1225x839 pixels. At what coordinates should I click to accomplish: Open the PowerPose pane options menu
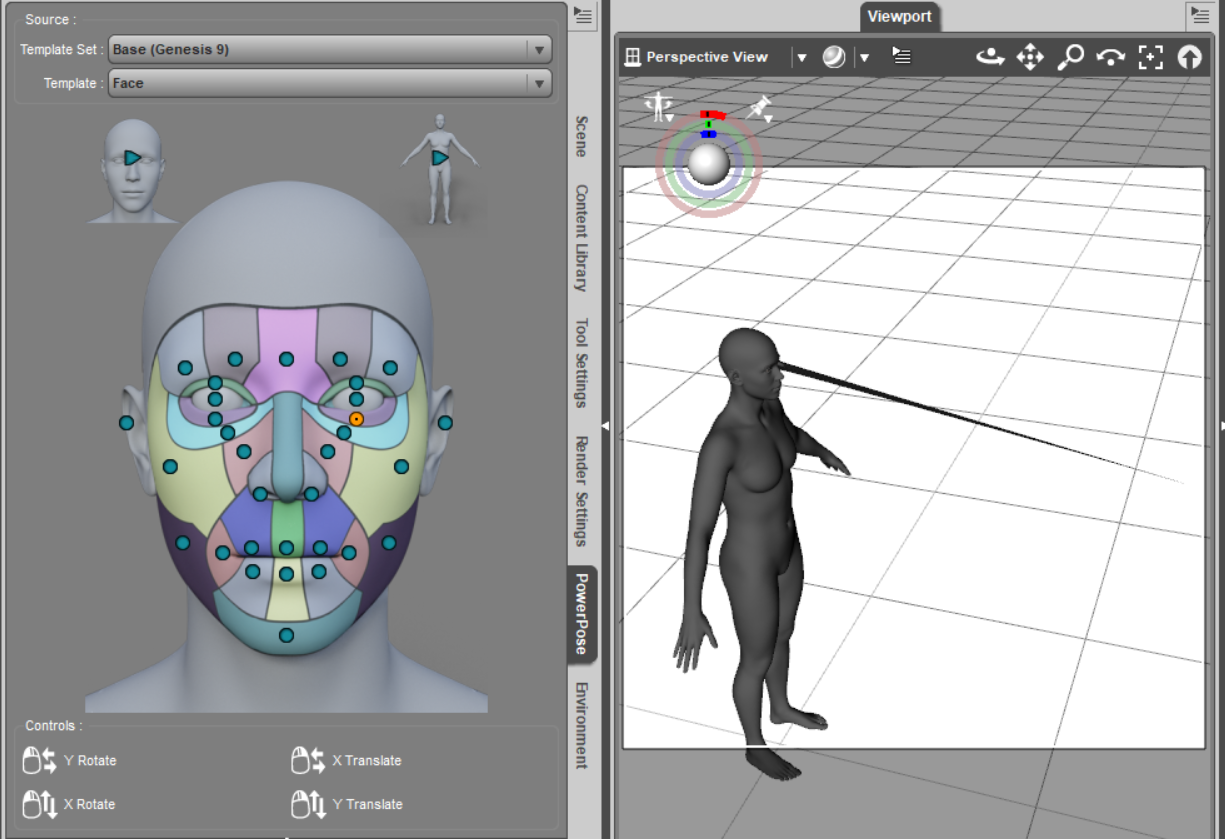coord(583,15)
